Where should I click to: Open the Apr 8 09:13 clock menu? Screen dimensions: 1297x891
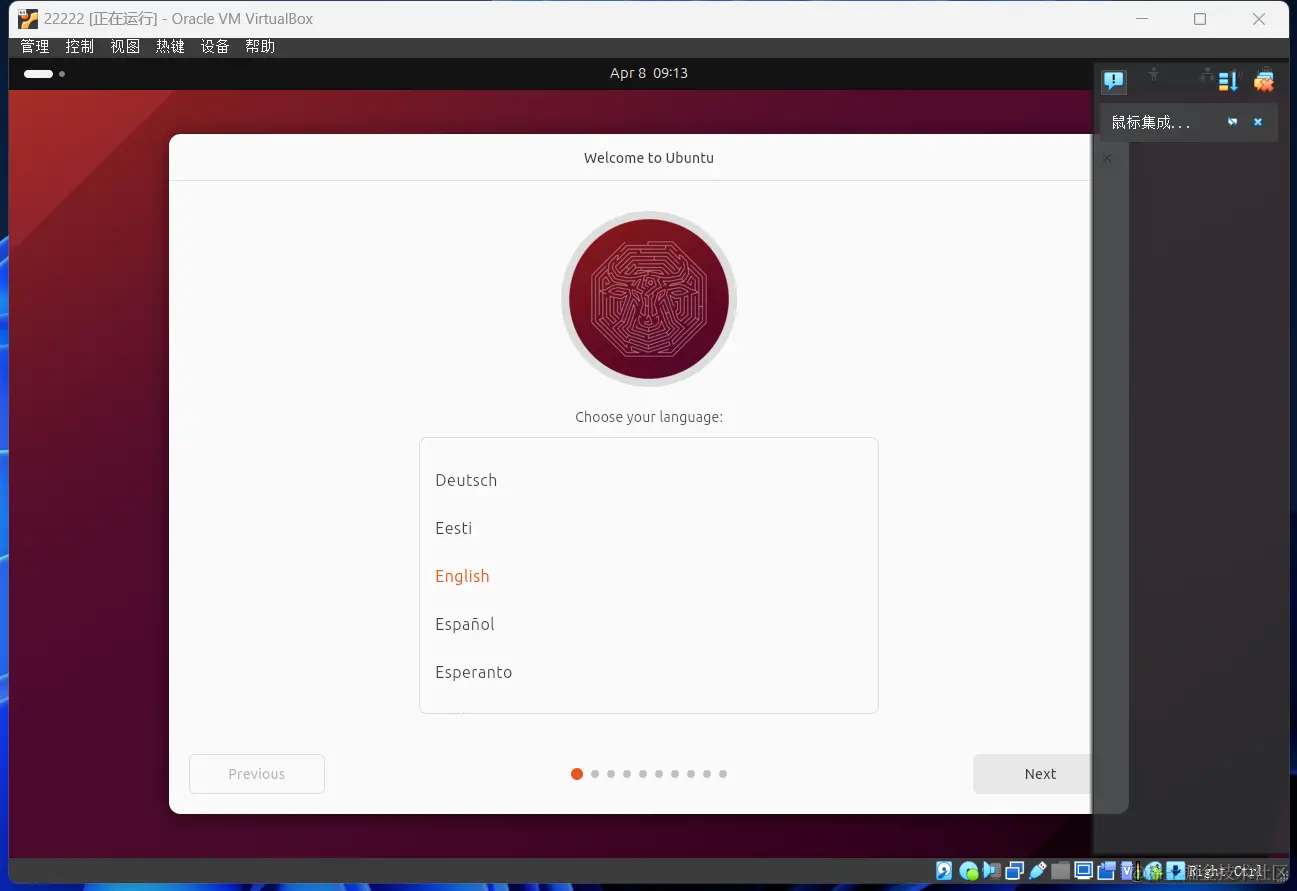click(x=649, y=73)
